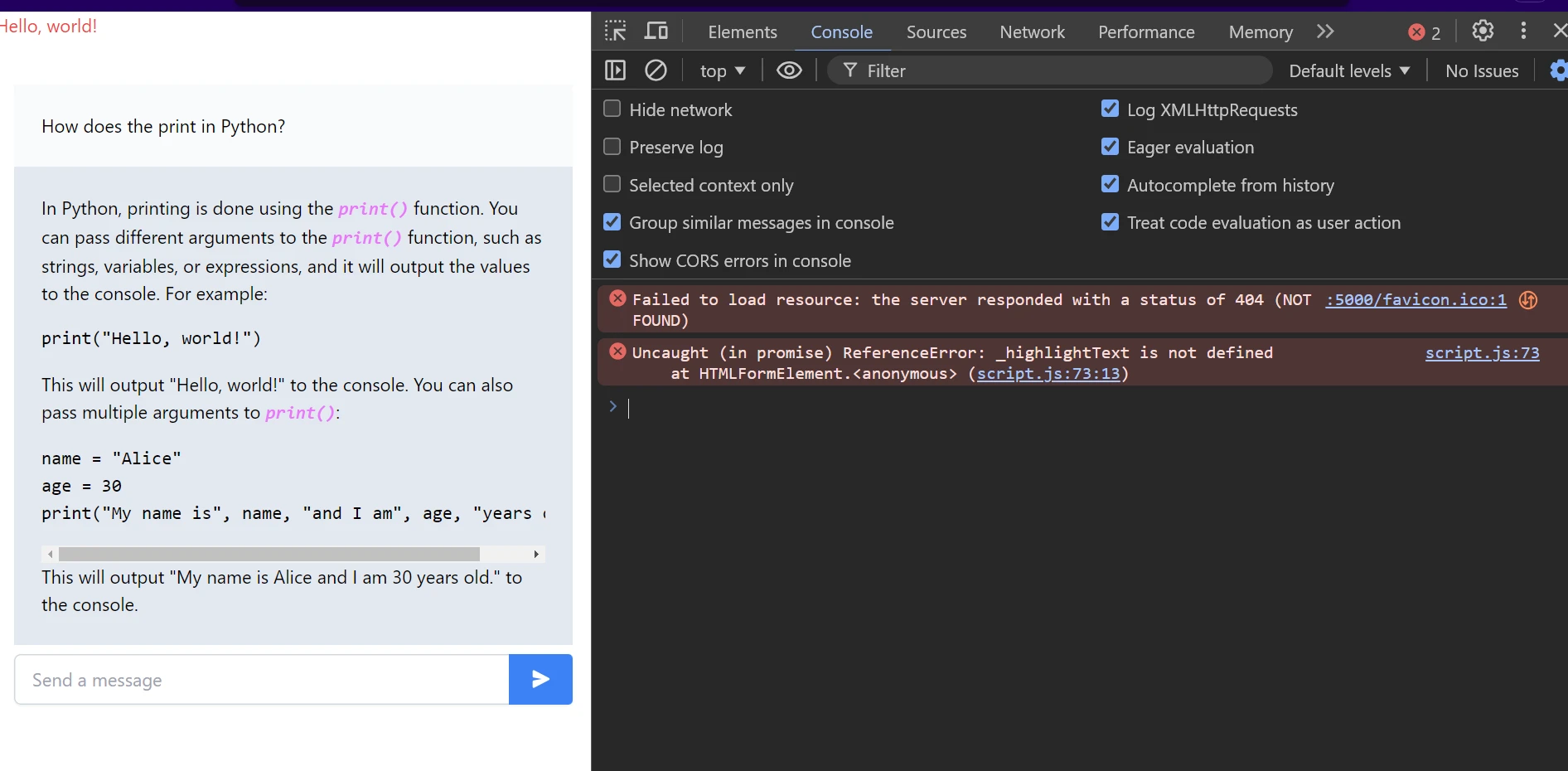This screenshot has width=1568, height=771.
Task: Toggle the device toolbar icon
Action: click(656, 32)
